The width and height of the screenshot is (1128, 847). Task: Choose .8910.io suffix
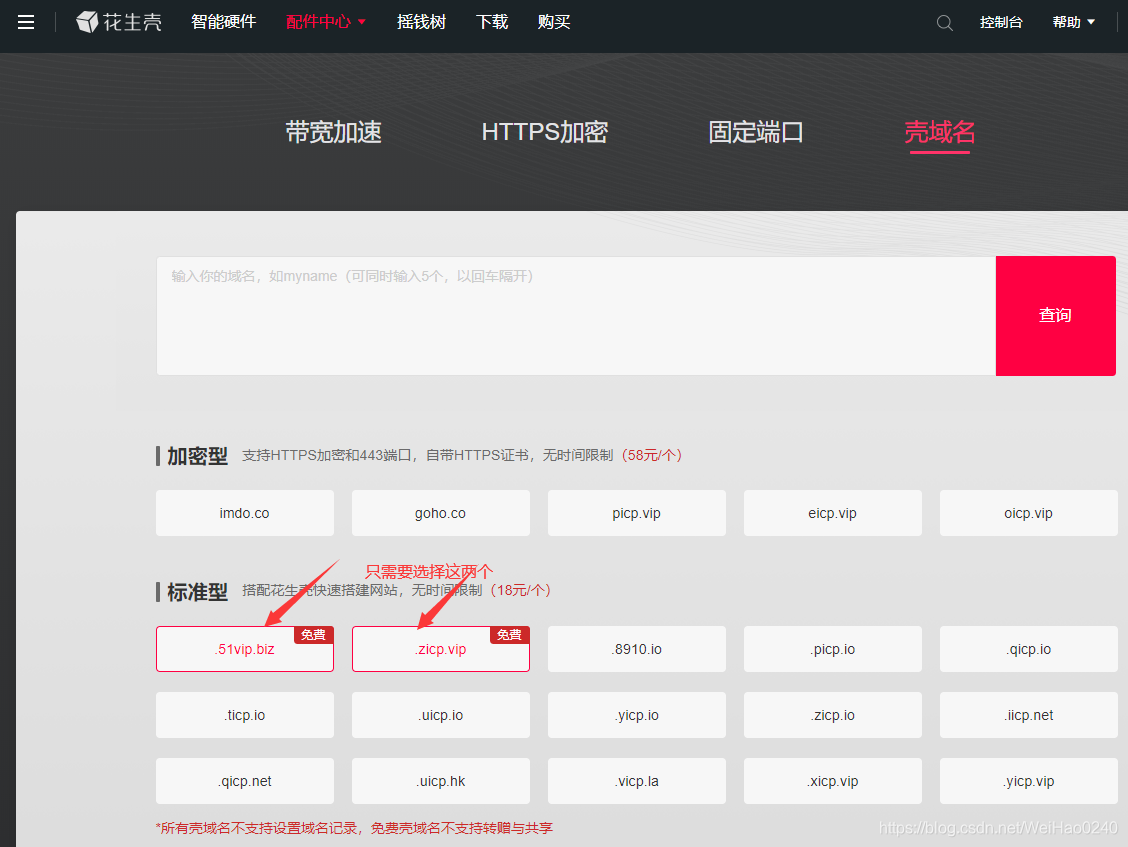pyautogui.click(x=637, y=649)
